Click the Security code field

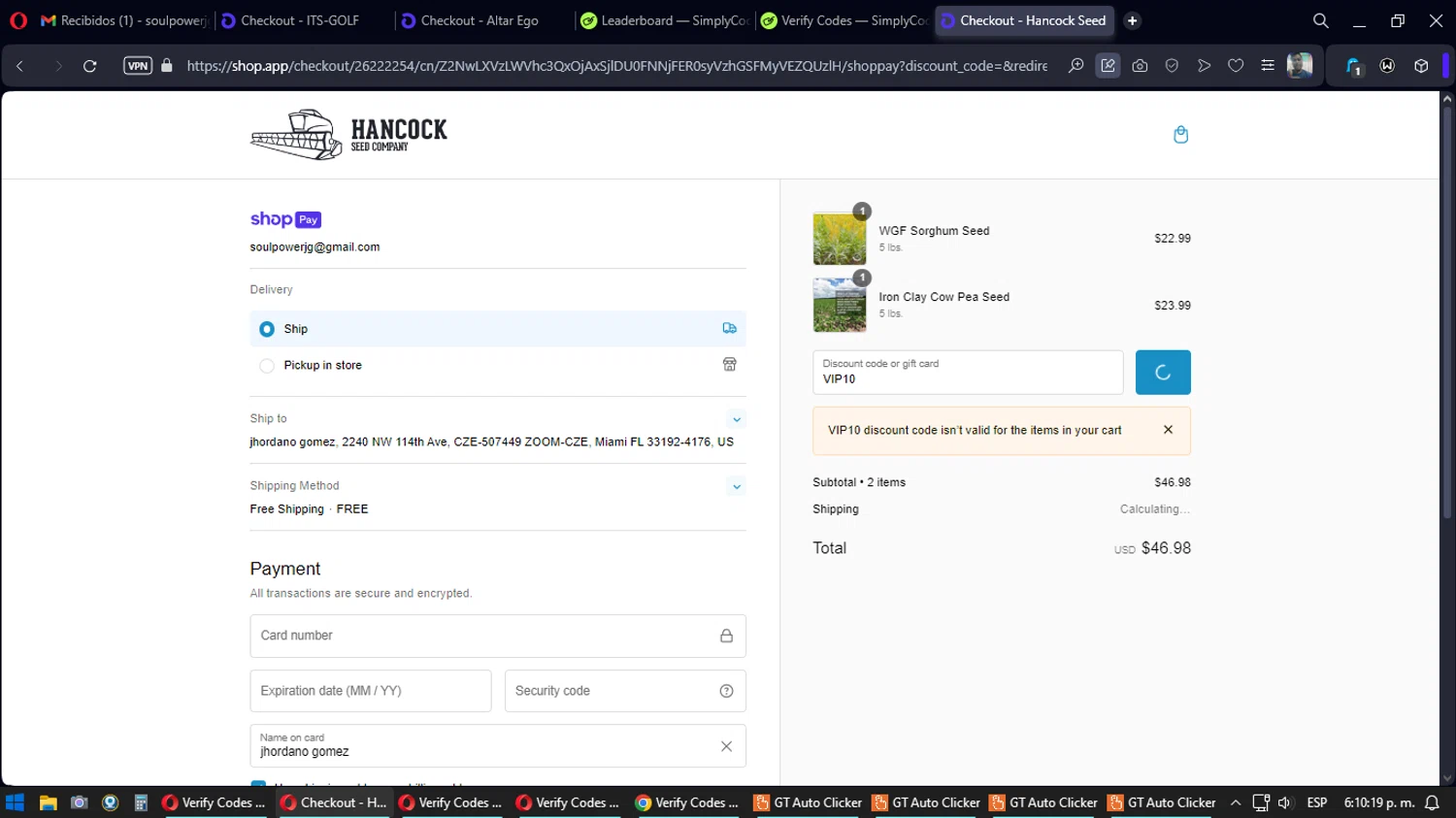[625, 691]
